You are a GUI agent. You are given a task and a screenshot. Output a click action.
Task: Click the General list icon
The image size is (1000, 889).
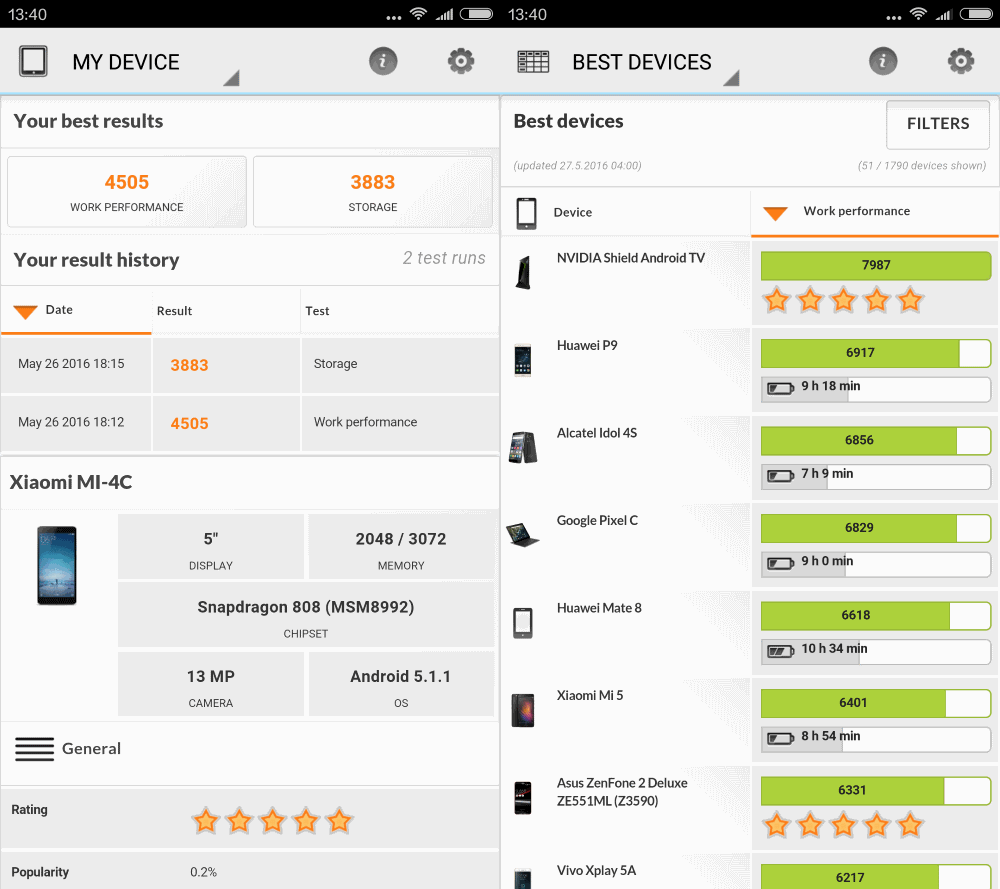pyautogui.click(x=34, y=749)
